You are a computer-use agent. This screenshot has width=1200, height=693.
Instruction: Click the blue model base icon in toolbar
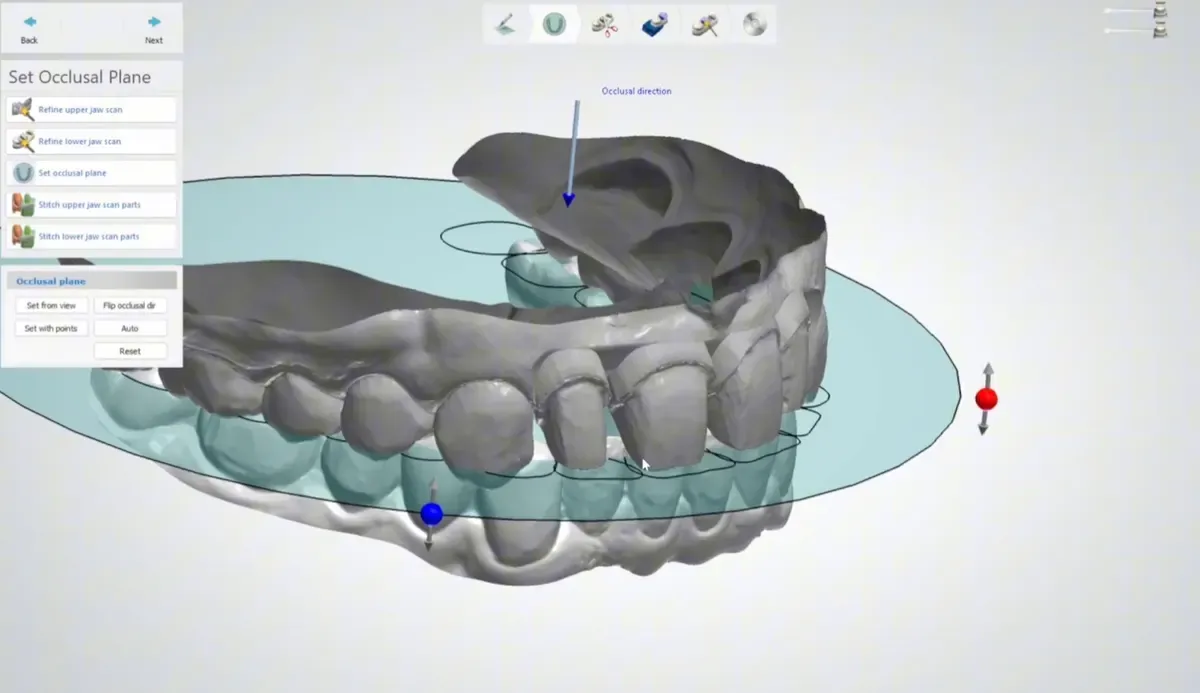654,25
